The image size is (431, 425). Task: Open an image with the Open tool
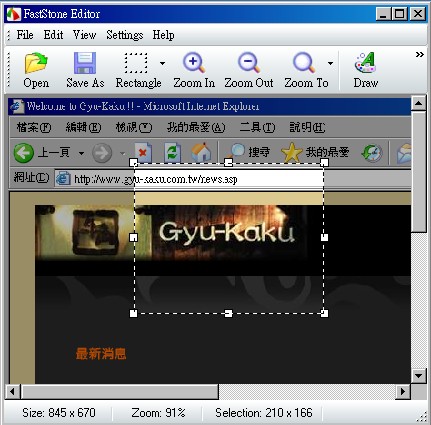[36, 70]
